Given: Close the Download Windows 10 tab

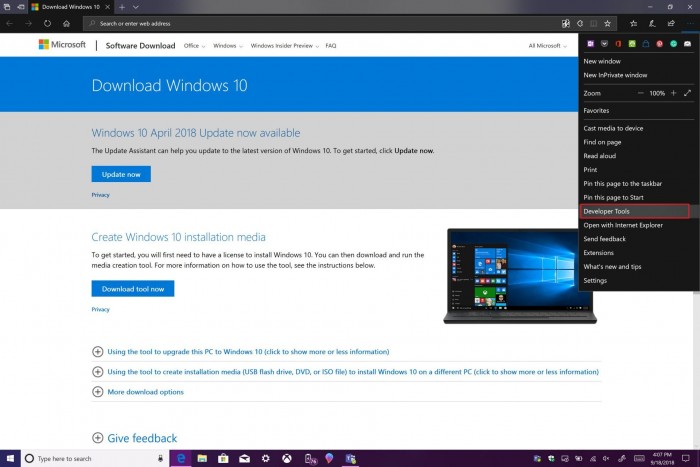Looking at the screenshot, I should pyautogui.click(x=108, y=7).
